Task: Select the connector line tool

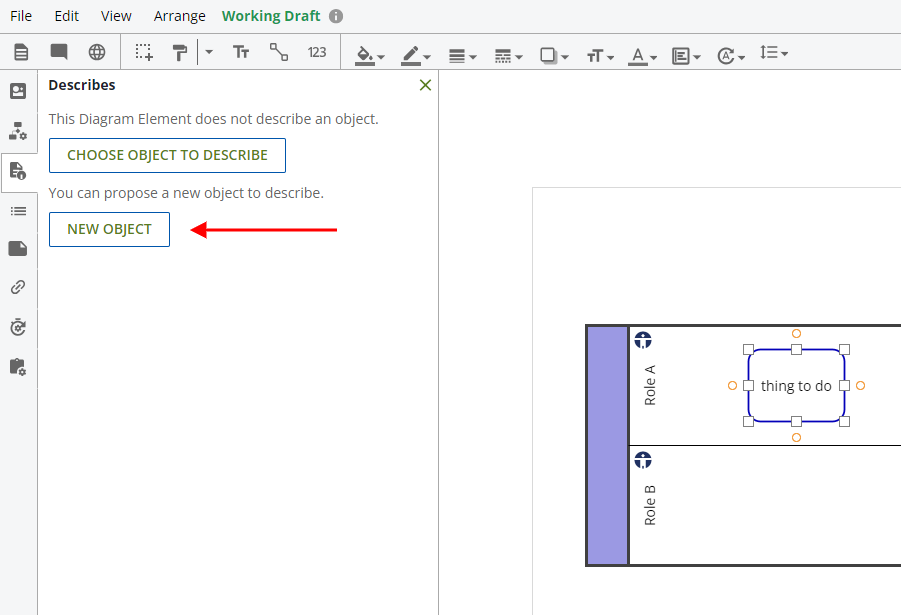Action: tap(279, 52)
